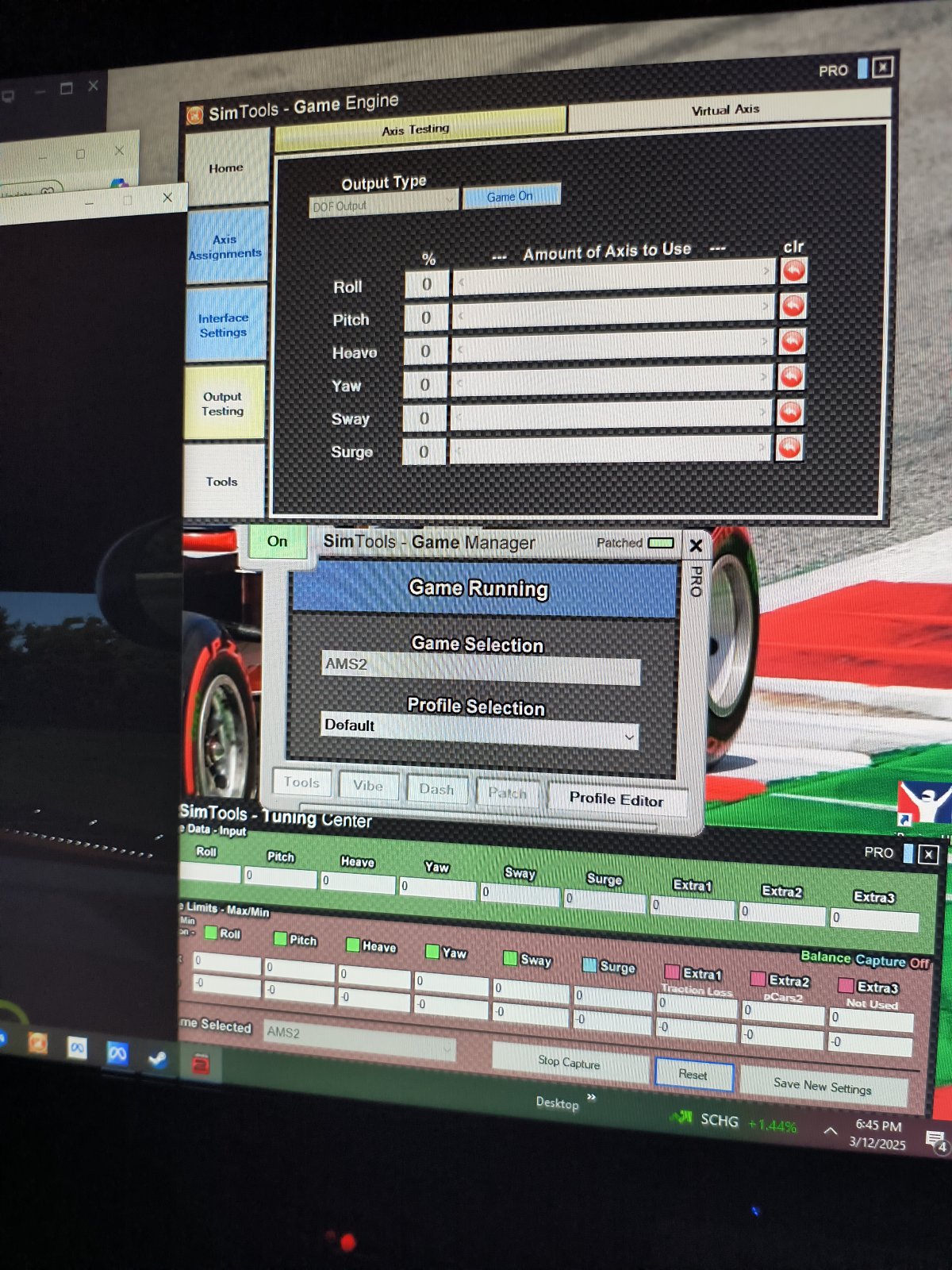
Task: Toggle the Heave checkbox in Tuning Center
Action: (353, 945)
